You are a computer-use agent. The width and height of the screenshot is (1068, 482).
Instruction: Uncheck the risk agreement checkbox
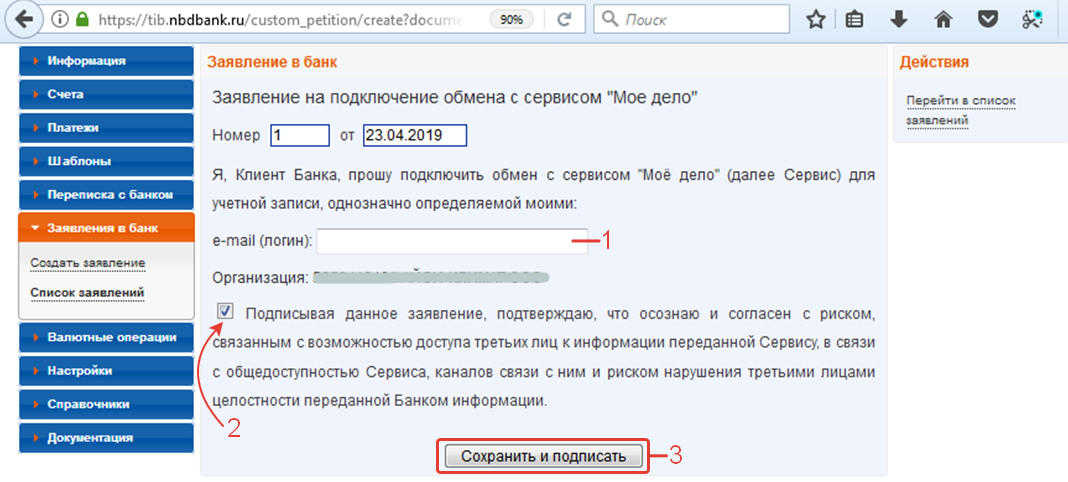coord(225,312)
